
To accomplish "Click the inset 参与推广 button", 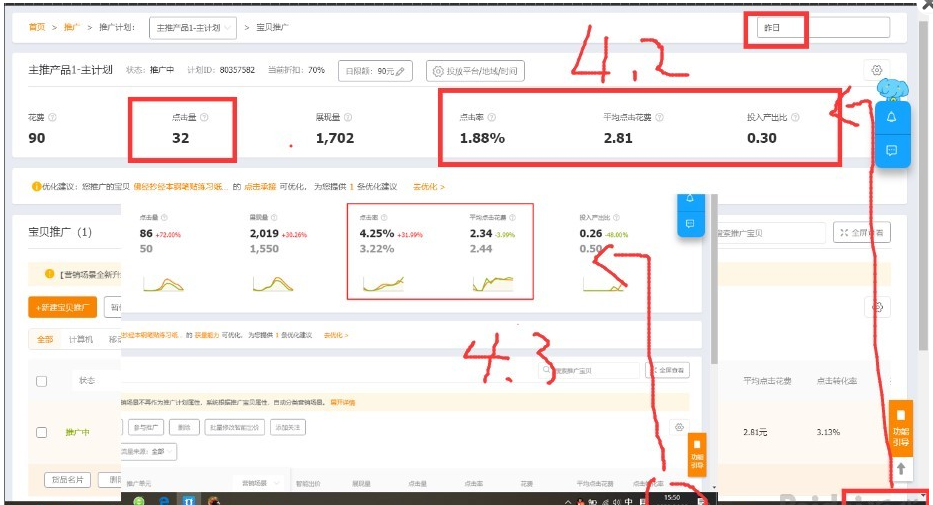I will [146, 428].
